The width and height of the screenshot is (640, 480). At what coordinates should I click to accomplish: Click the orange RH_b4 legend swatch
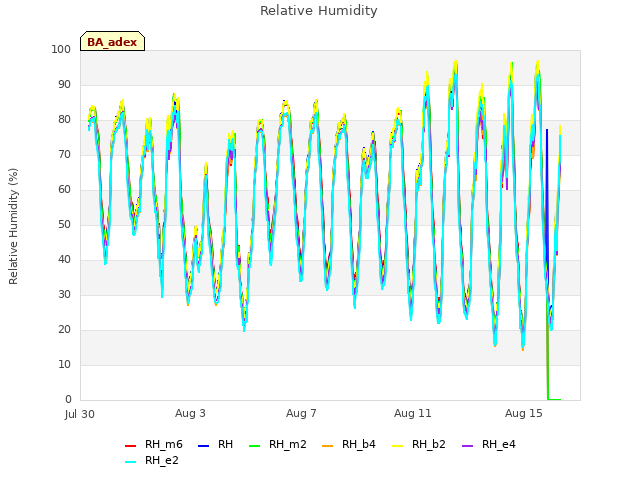coord(327,446)
